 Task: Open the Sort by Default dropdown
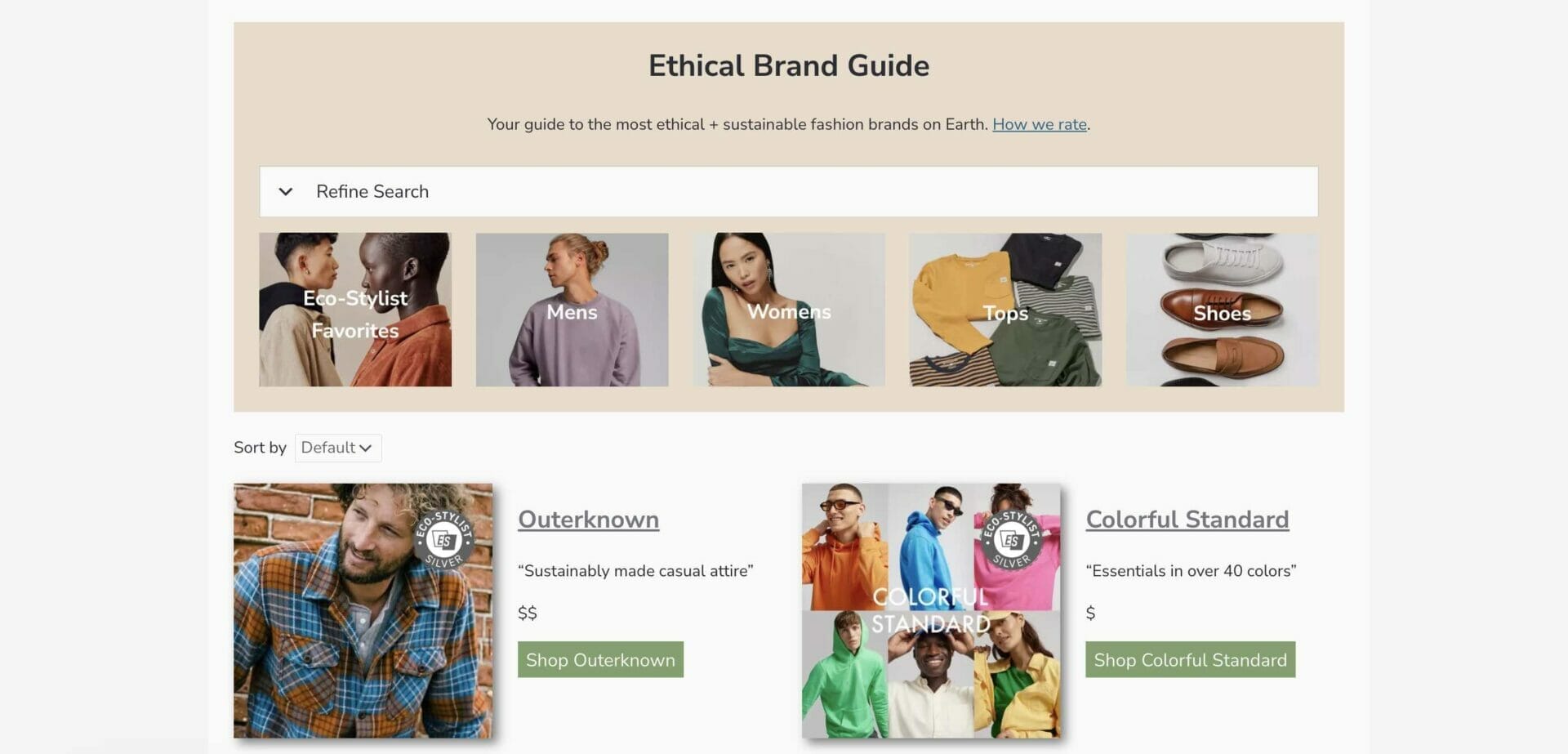pos(337,448)
